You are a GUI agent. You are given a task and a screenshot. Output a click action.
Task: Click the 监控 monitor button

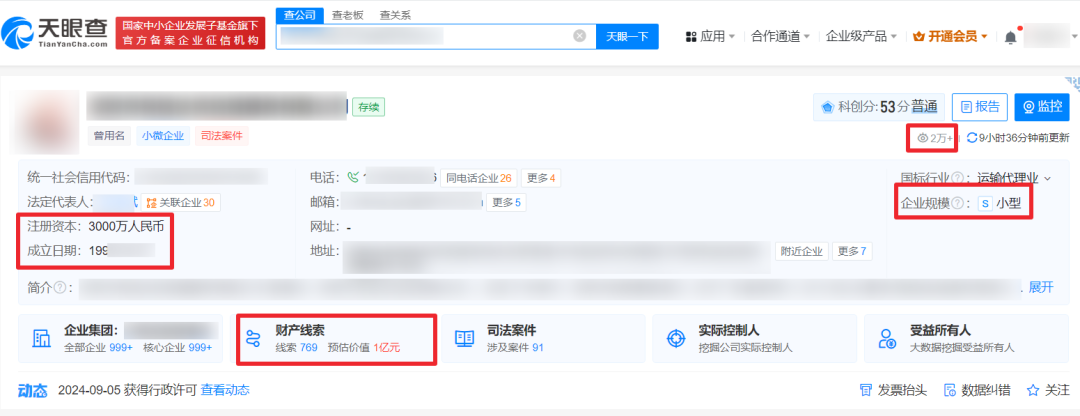[1041, 107]
